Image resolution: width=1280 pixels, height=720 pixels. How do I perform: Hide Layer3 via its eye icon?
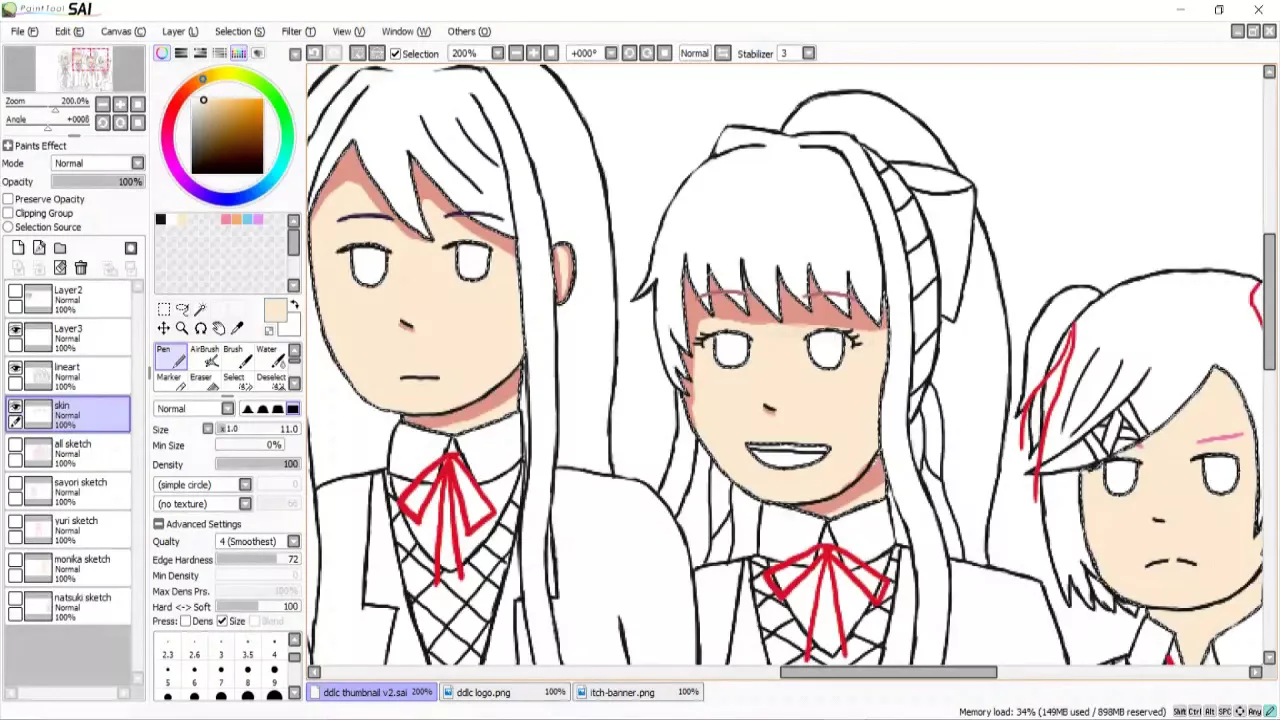click(15, 329)
